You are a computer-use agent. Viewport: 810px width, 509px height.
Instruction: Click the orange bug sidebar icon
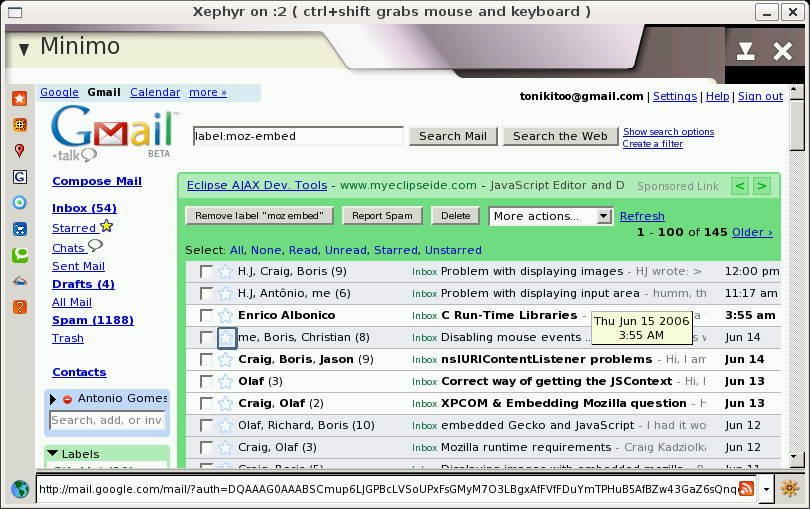pyautogui.click(x=20, y=125)
